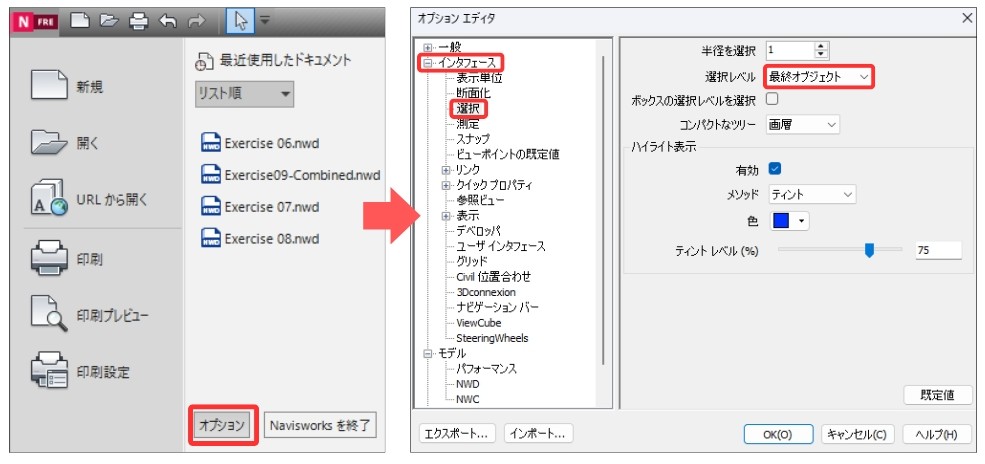Select ビューポイントの既定値 tree item
This screenshot has height=464, width=985.
508,154
